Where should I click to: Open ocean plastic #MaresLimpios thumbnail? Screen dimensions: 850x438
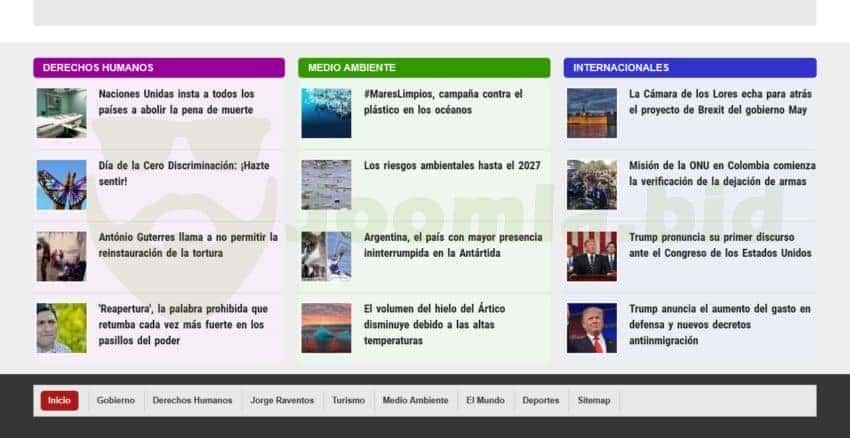tap(326, 113)
